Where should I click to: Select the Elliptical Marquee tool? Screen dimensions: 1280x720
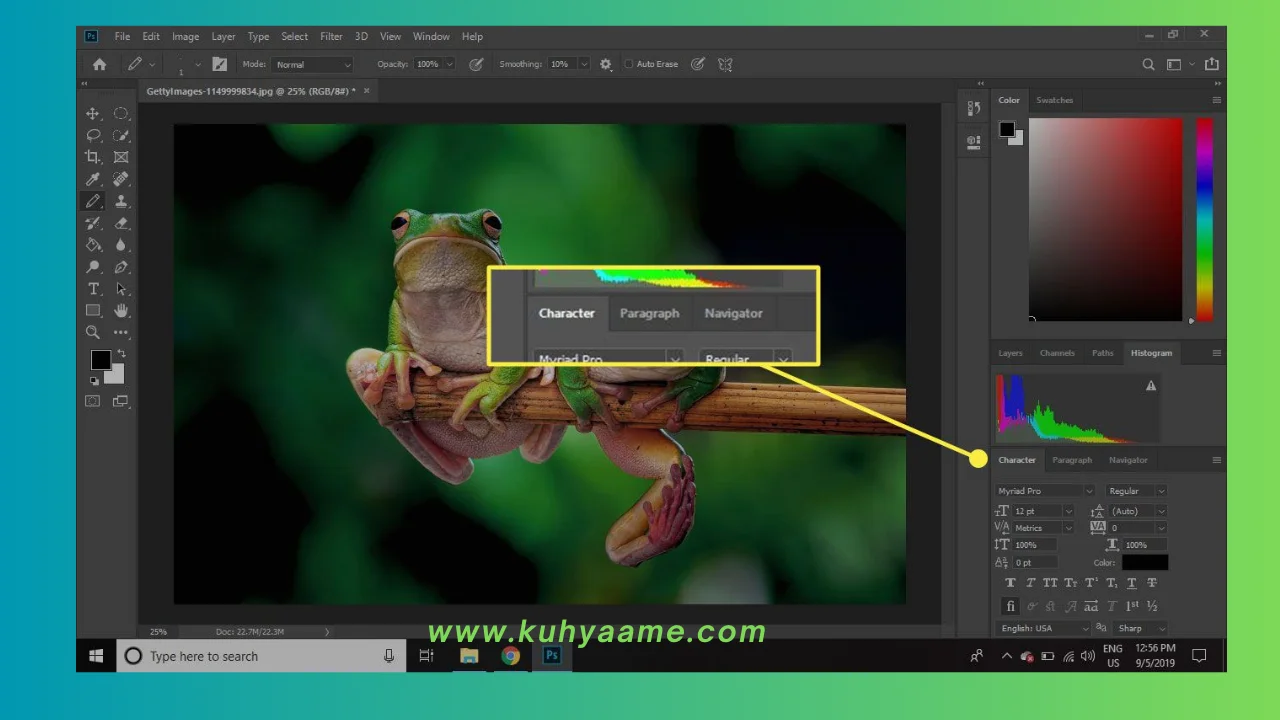click(121, 114)
